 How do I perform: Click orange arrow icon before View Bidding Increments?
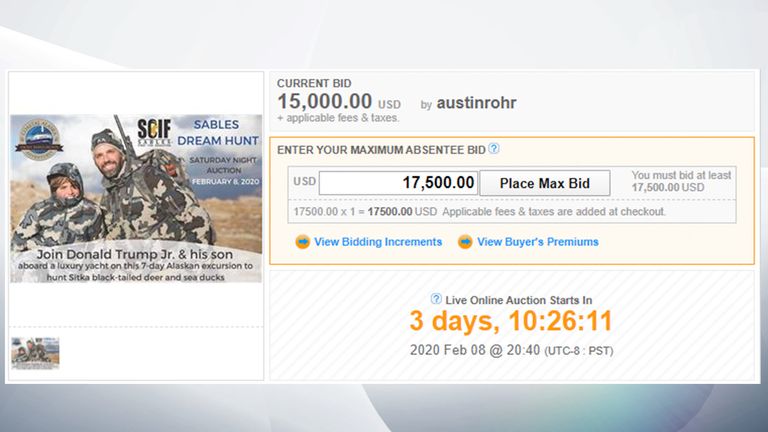click(x=303, y=241)
